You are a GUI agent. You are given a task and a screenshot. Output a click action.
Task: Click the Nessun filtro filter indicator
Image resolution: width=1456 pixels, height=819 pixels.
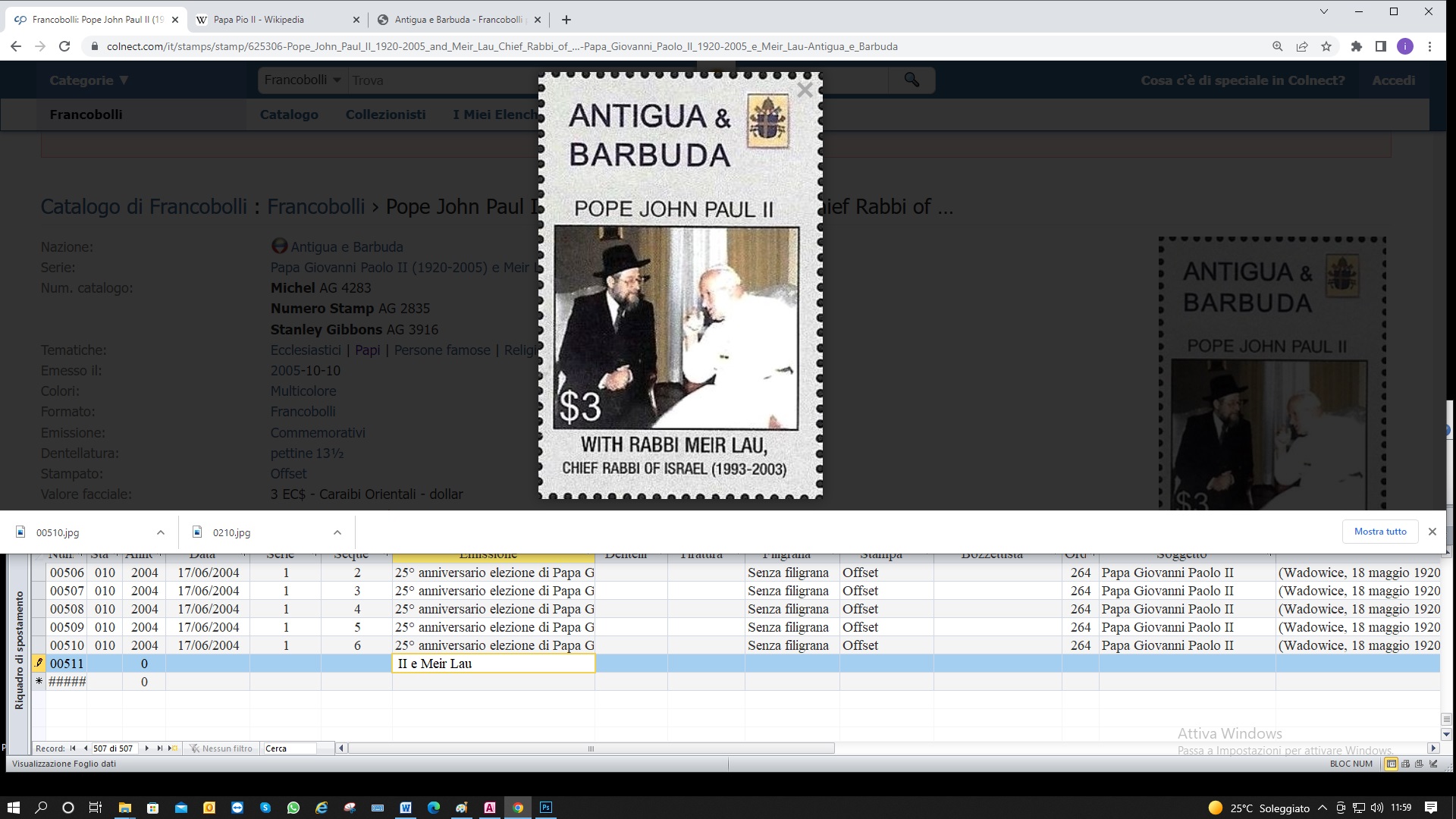(221, 748)
